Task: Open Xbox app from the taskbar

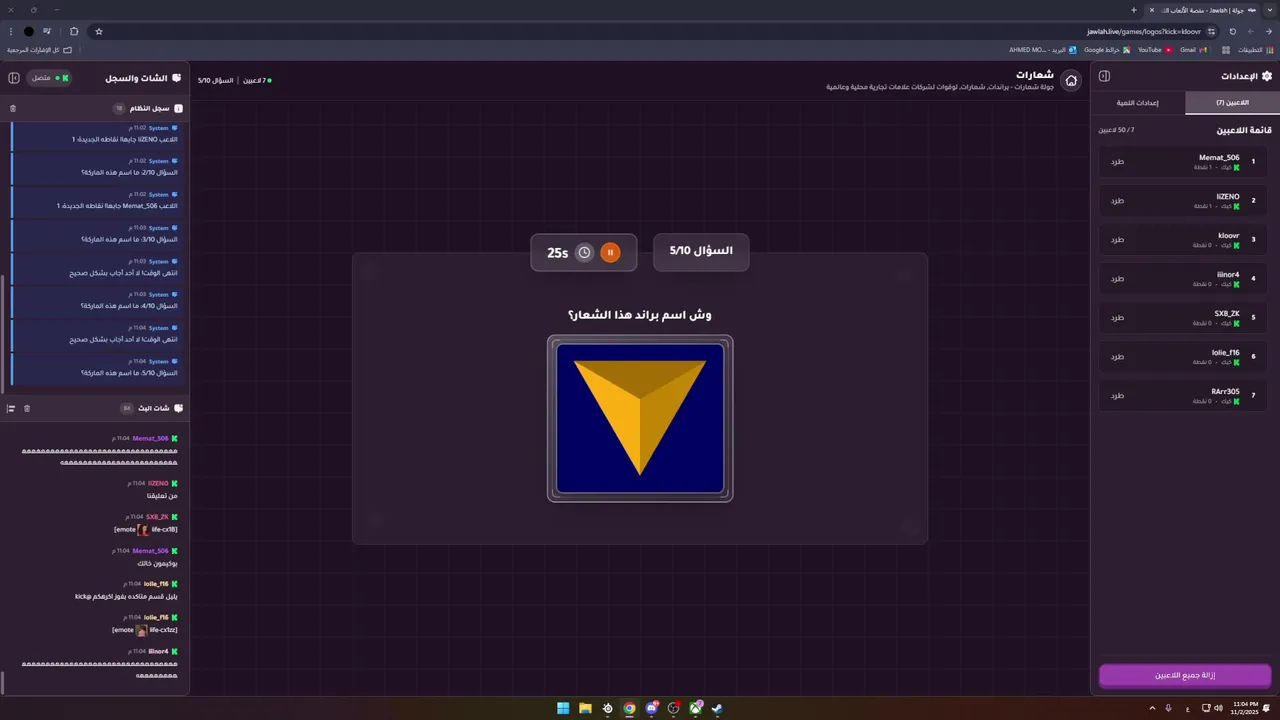Action: tap(695, 708)
